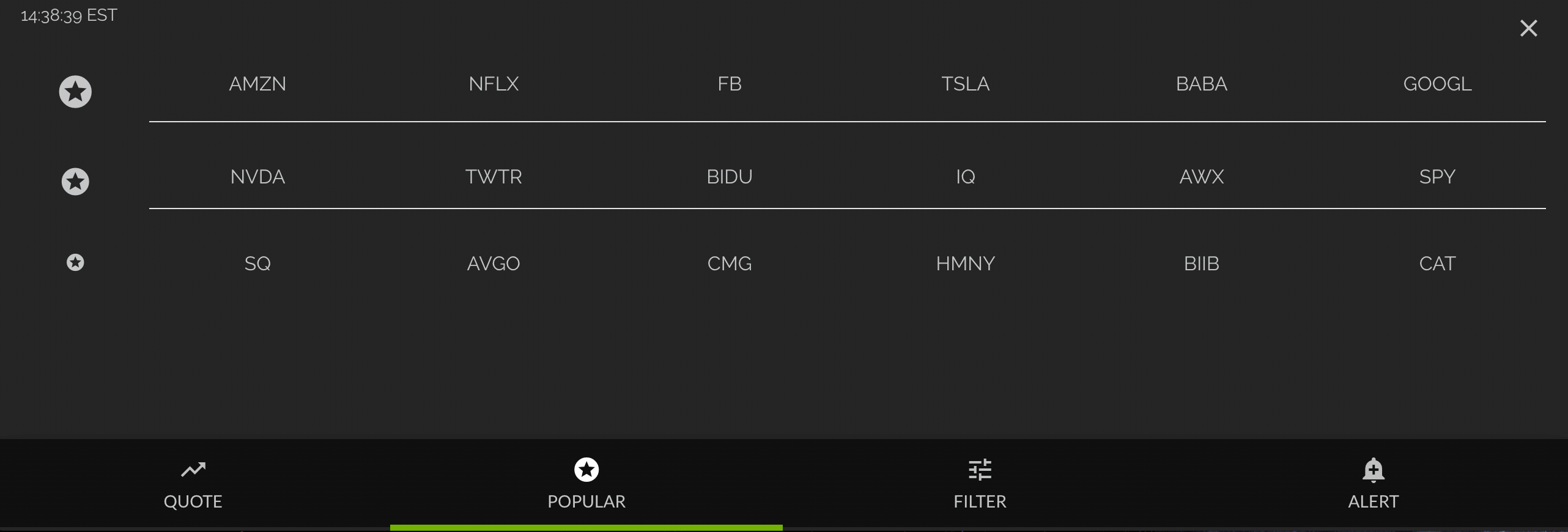Choose the CAT ticker
Viewport: 1568px width, 532px height.
tap(1438, 264)
